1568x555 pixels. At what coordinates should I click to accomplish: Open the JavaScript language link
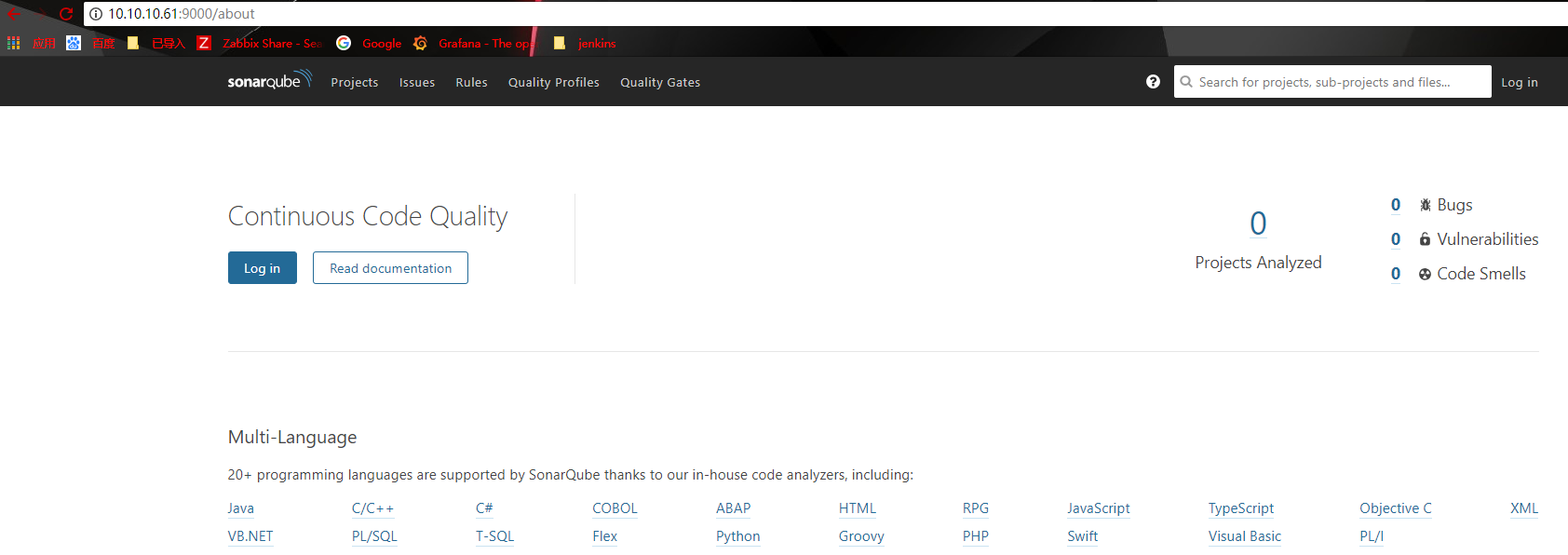[x=1099, y=508]
